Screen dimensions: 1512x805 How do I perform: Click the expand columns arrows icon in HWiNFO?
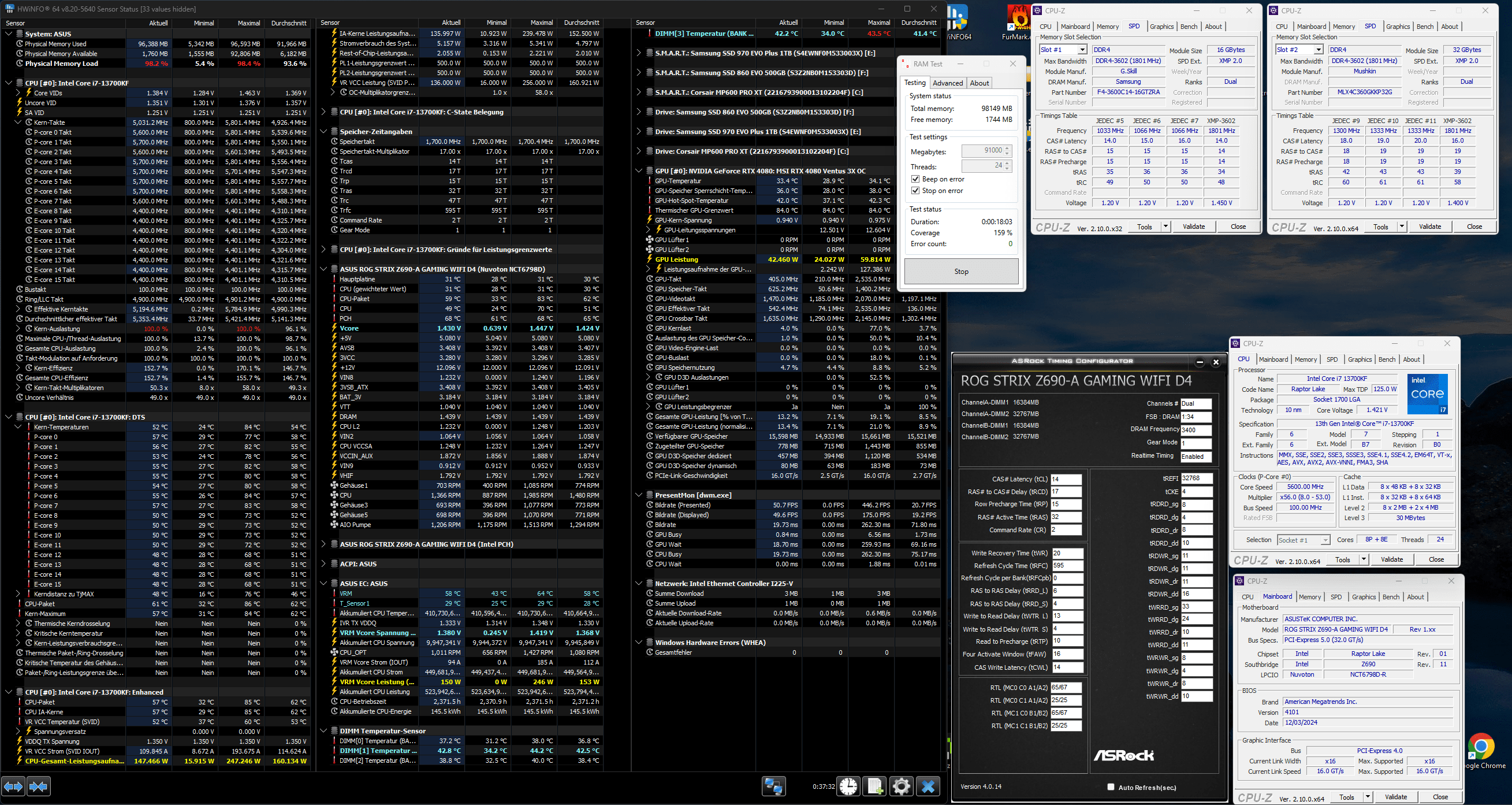13,786
